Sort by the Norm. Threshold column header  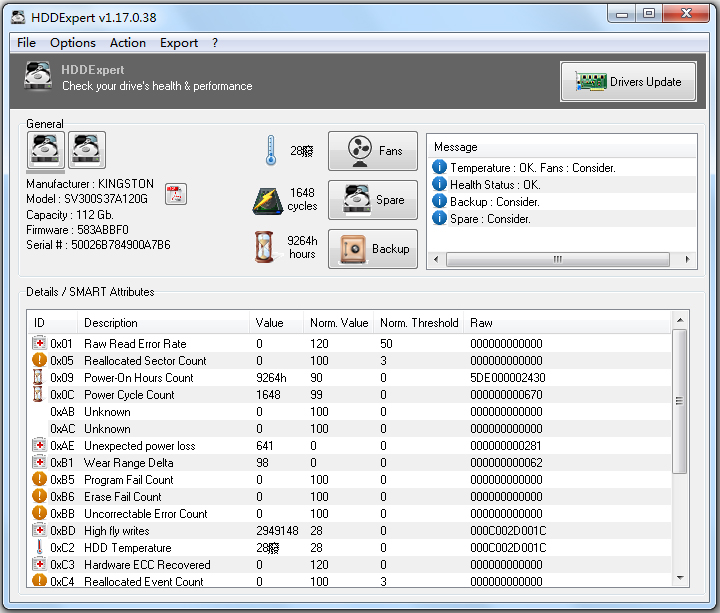[x=418, y=323]
